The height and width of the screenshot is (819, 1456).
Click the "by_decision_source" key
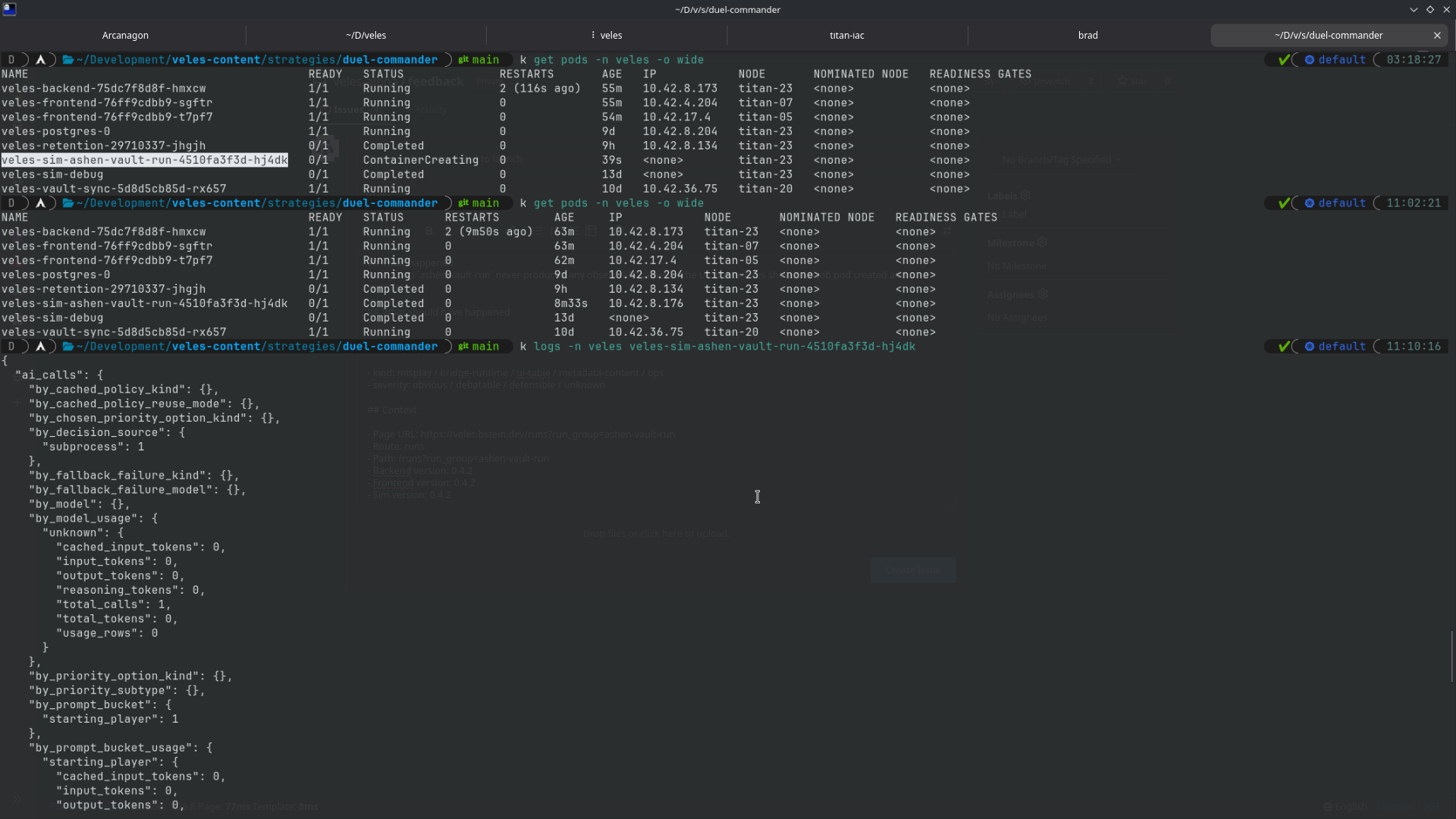[x=96, y=433]
